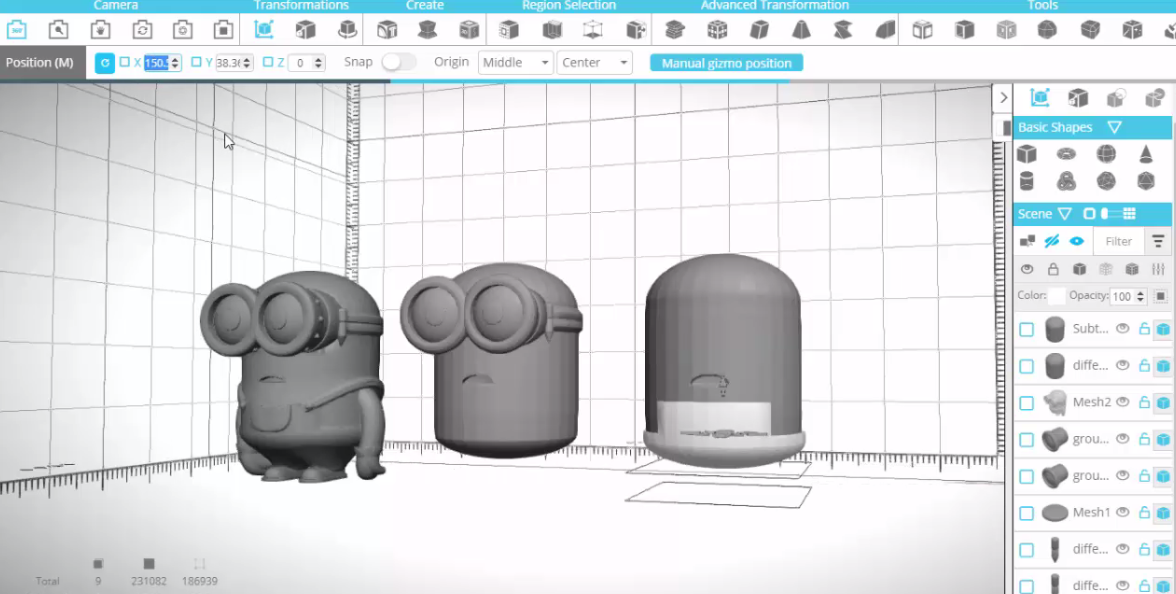
Task: Toggle lock icon on Subt... row
Action: (x=1144, y=328)
